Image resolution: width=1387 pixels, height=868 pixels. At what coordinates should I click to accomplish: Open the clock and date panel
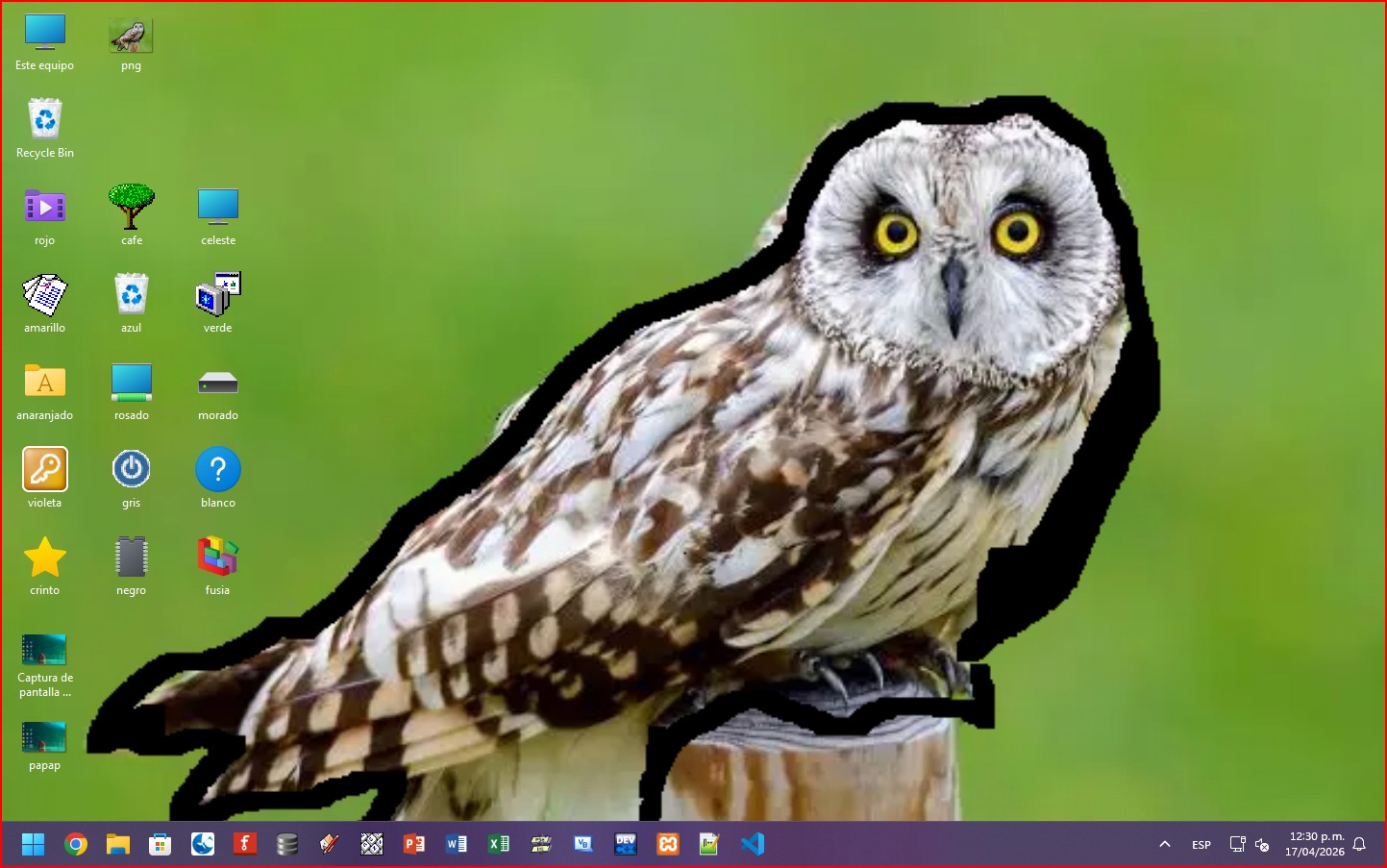coord(1315,844)
